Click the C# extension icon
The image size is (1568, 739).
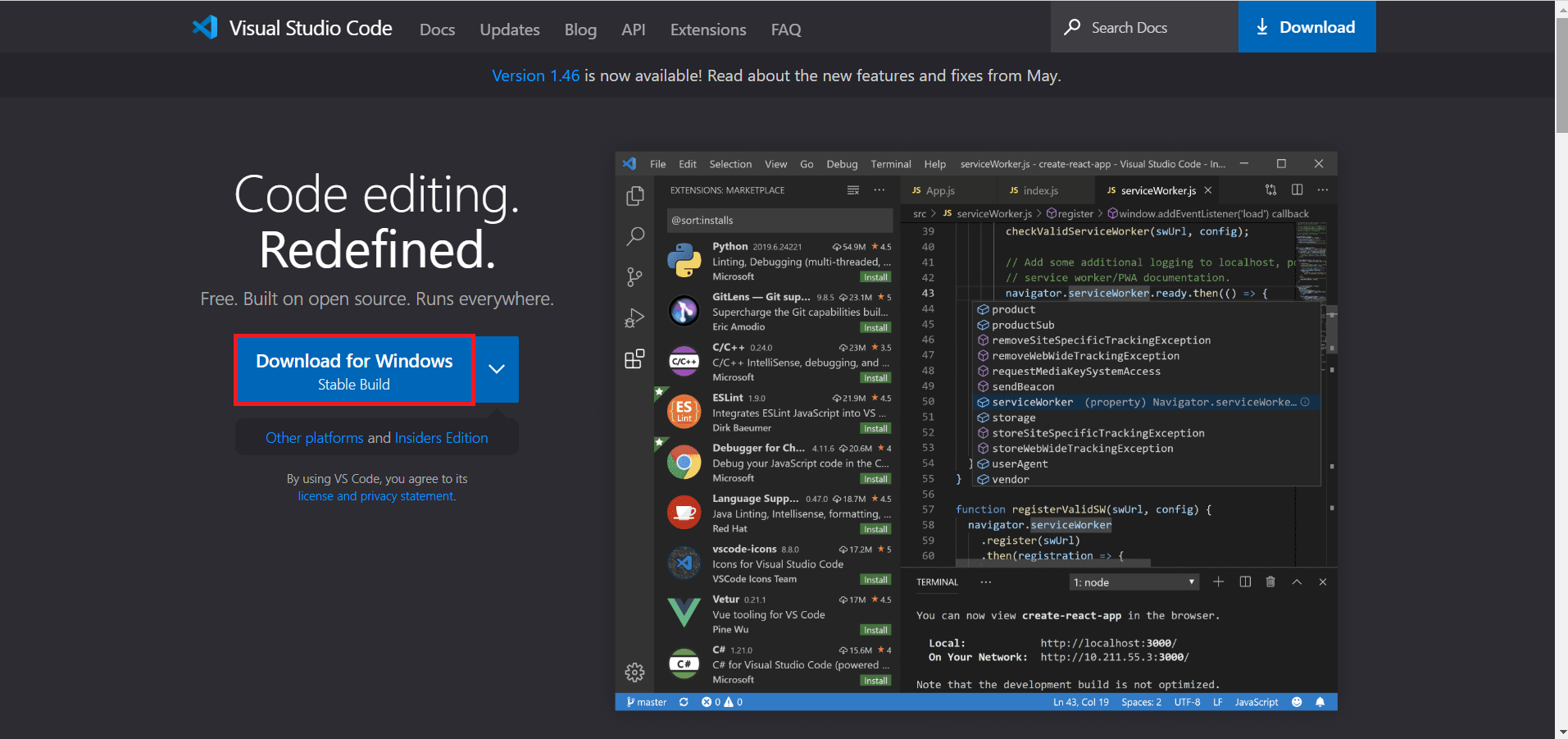tap(684, 664)
